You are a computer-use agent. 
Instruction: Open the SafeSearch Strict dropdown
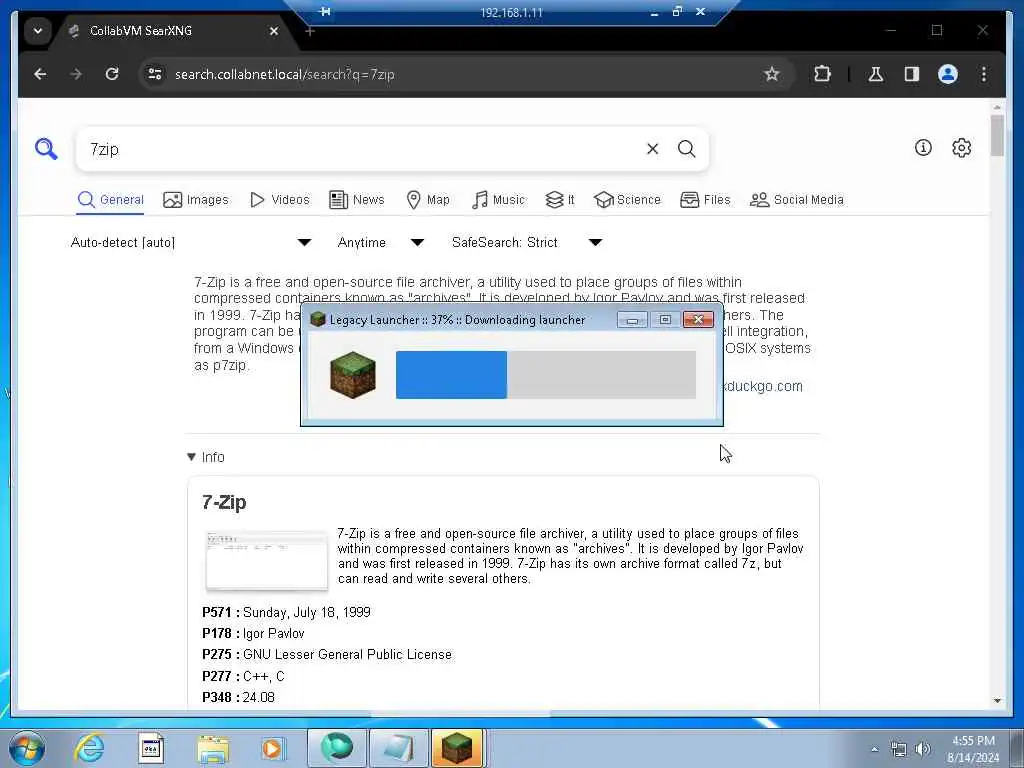coord(526,243)
